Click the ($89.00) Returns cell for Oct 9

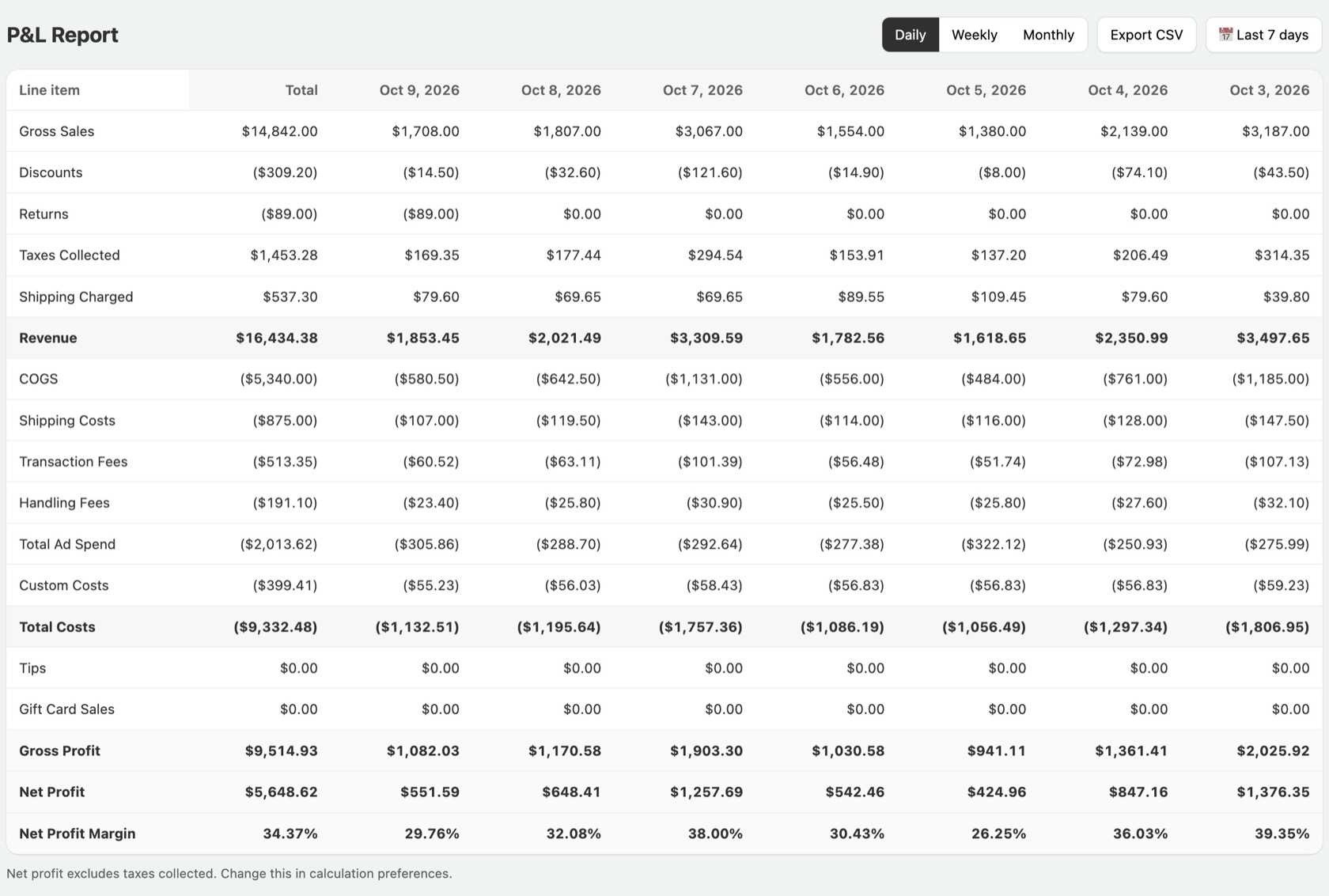(431, 214)
